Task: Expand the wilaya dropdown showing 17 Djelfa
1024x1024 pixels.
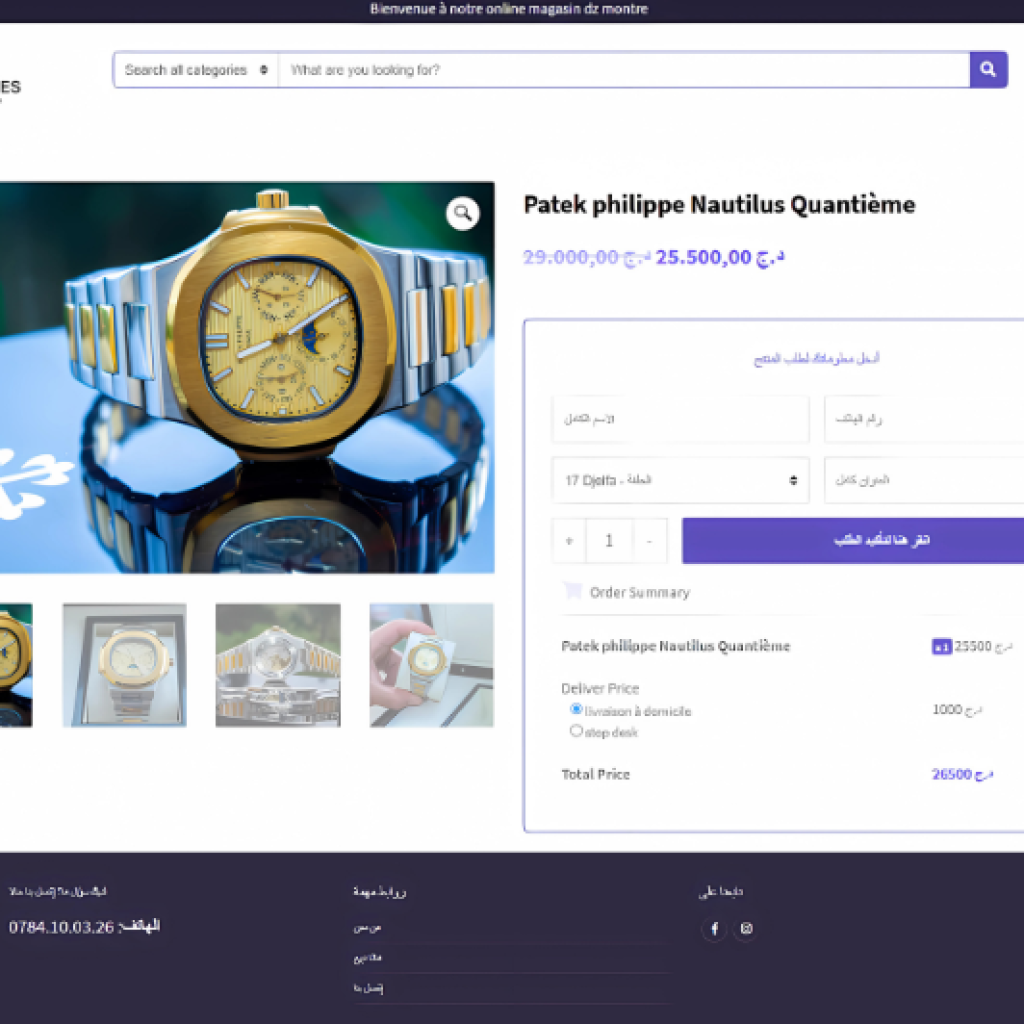Action: pos(680,480)
